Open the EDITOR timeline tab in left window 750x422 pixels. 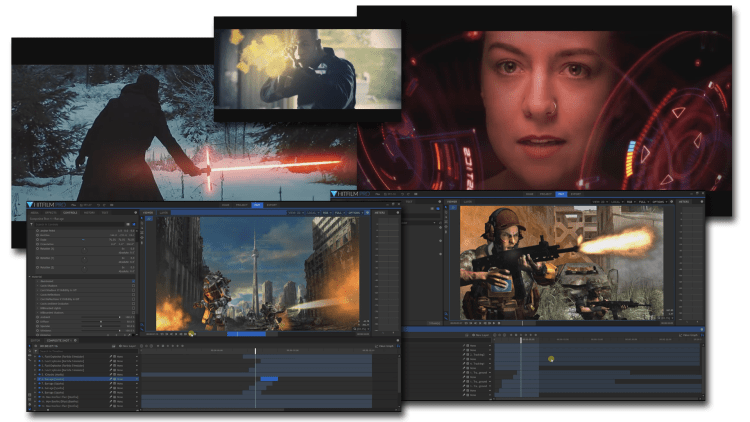point(35,341)
